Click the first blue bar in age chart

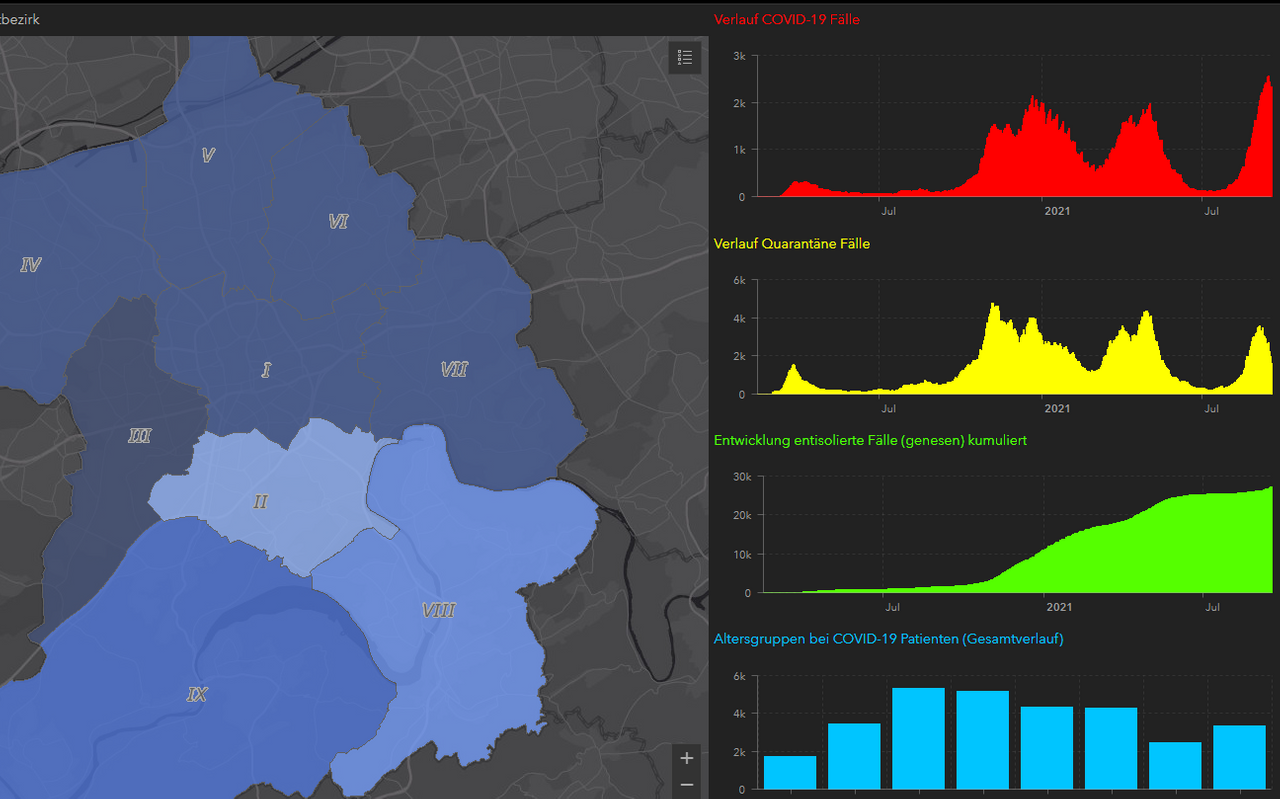click(790, 772)
